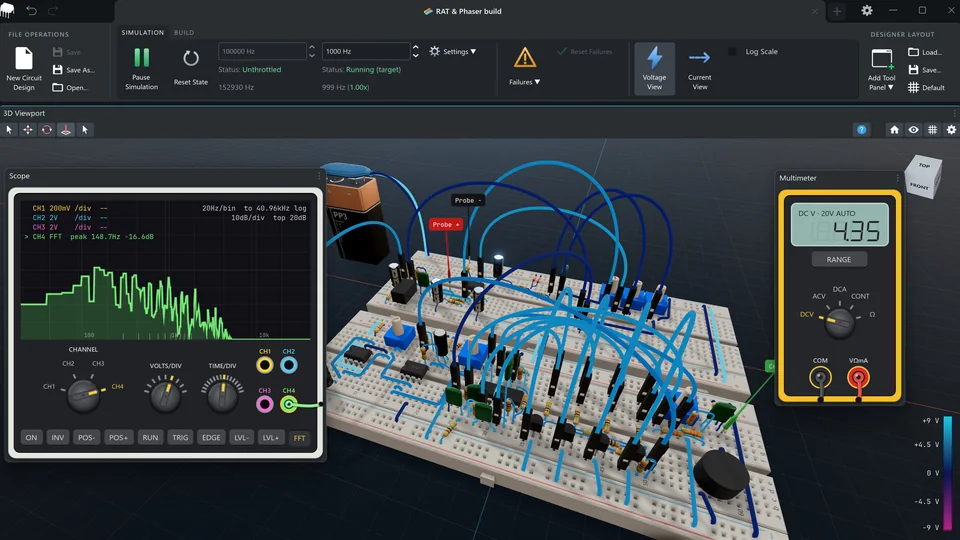Choose the rotate tool in viewport toolbar
The image size is (960, 540).
click(47, 130)
